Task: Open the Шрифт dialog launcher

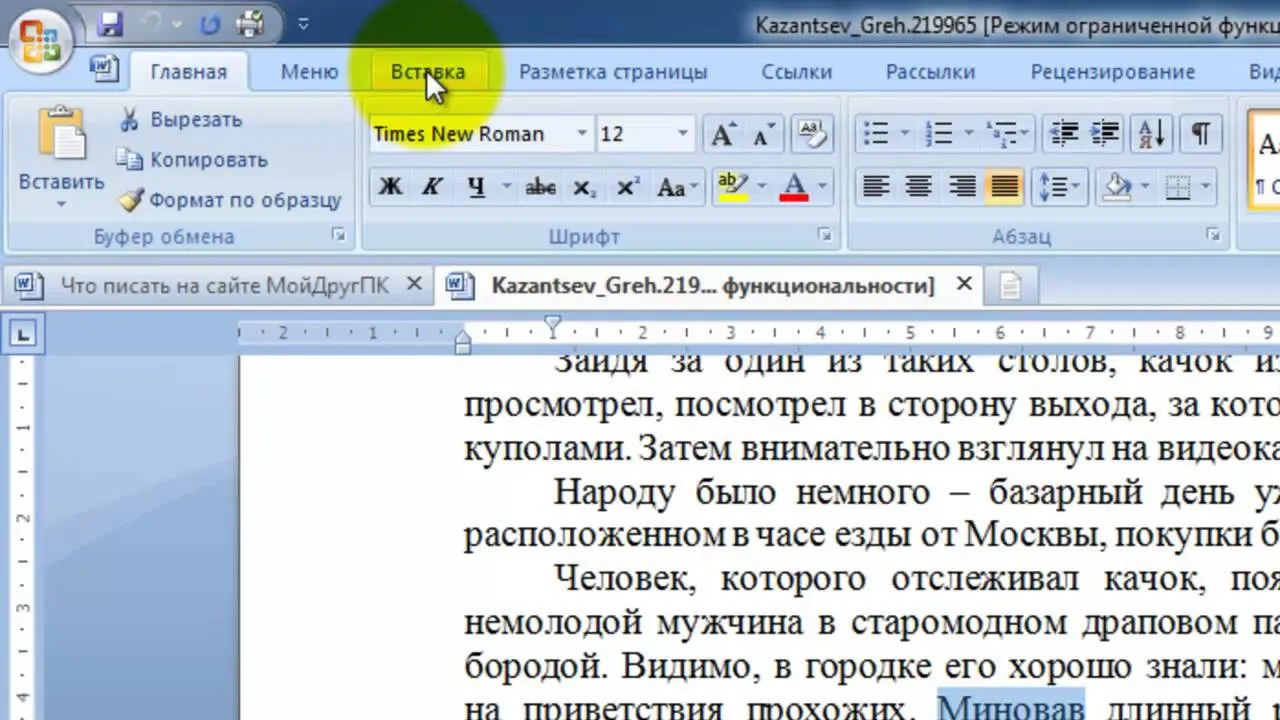Action: [825, 236]
